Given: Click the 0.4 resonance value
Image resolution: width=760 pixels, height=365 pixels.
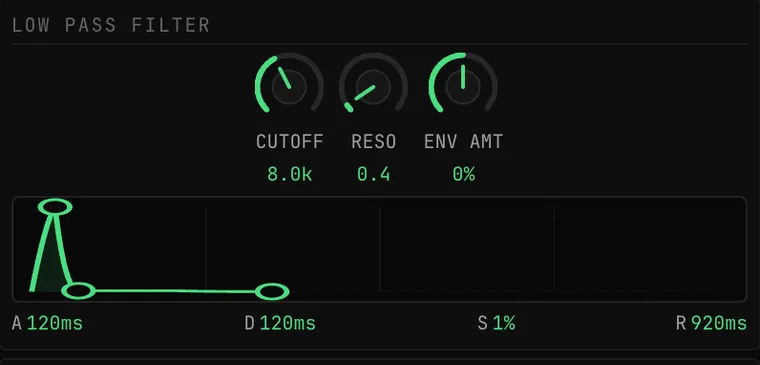Looking at the screenshot, I should (x=373, y=174).
